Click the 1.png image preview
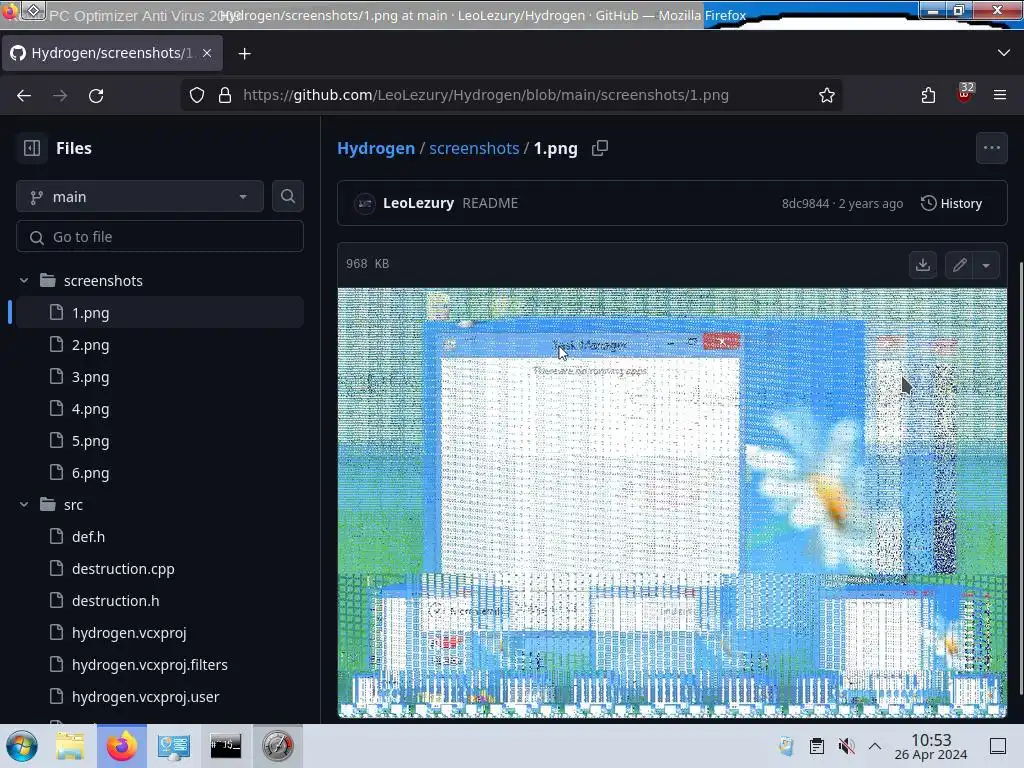 [x=672, y=503]
